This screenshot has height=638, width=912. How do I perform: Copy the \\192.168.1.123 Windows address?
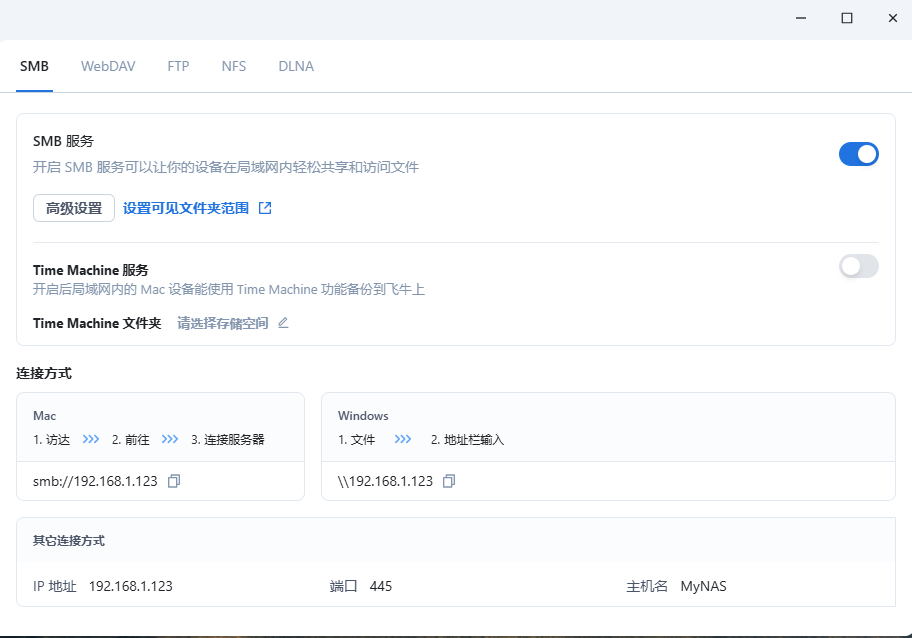pyautogui.click(x=449, y=481)
